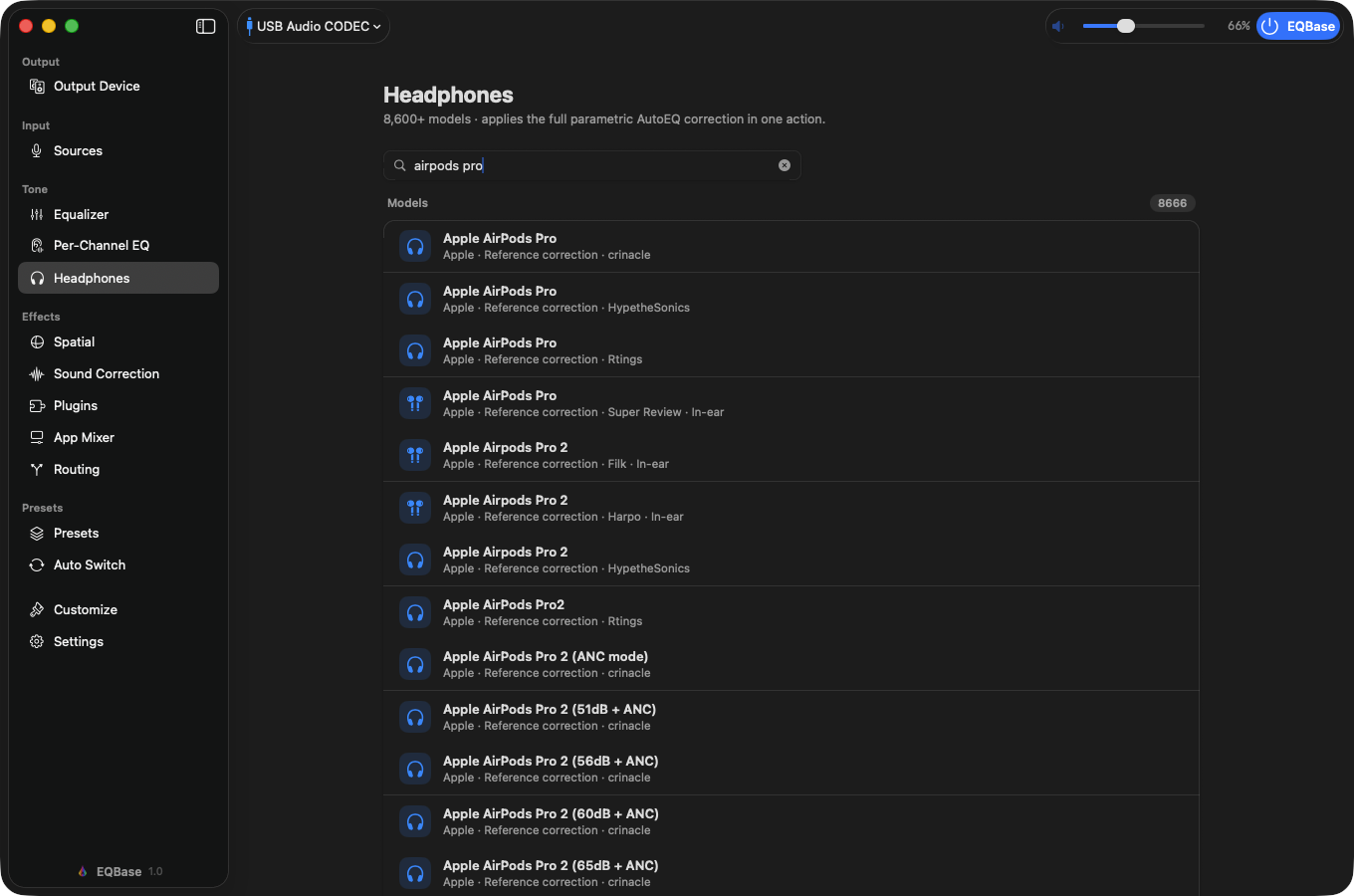Select Apple AirPods Pro Rtings correction
Image resolution: width=1354 pixels, height=896 pixels.
coord(791,351)
